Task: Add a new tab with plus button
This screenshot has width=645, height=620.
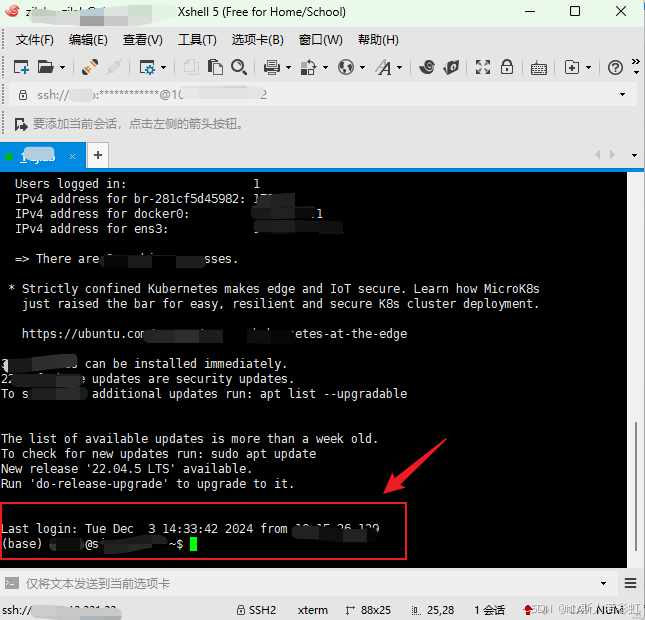Action: (98, 155)
